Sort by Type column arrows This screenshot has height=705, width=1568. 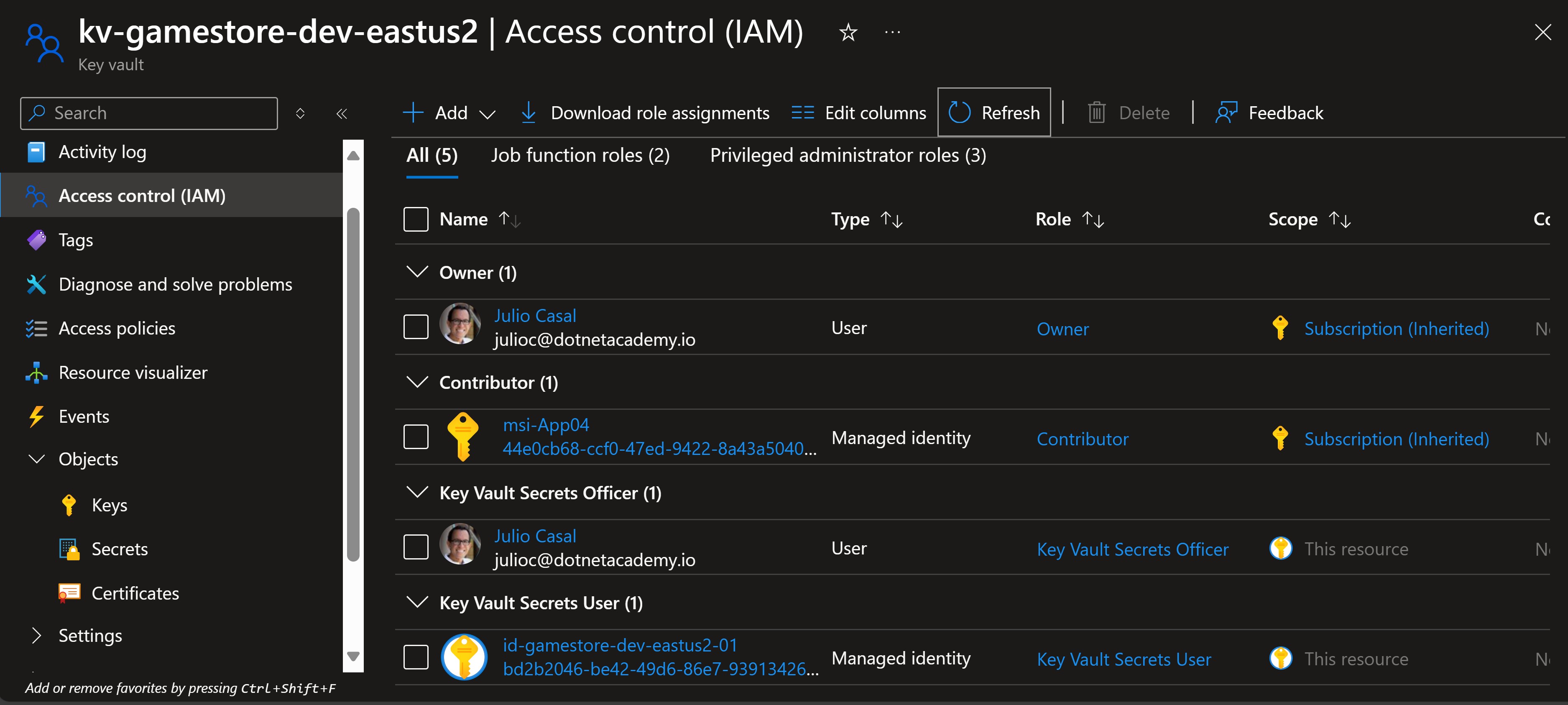point(891,219)
